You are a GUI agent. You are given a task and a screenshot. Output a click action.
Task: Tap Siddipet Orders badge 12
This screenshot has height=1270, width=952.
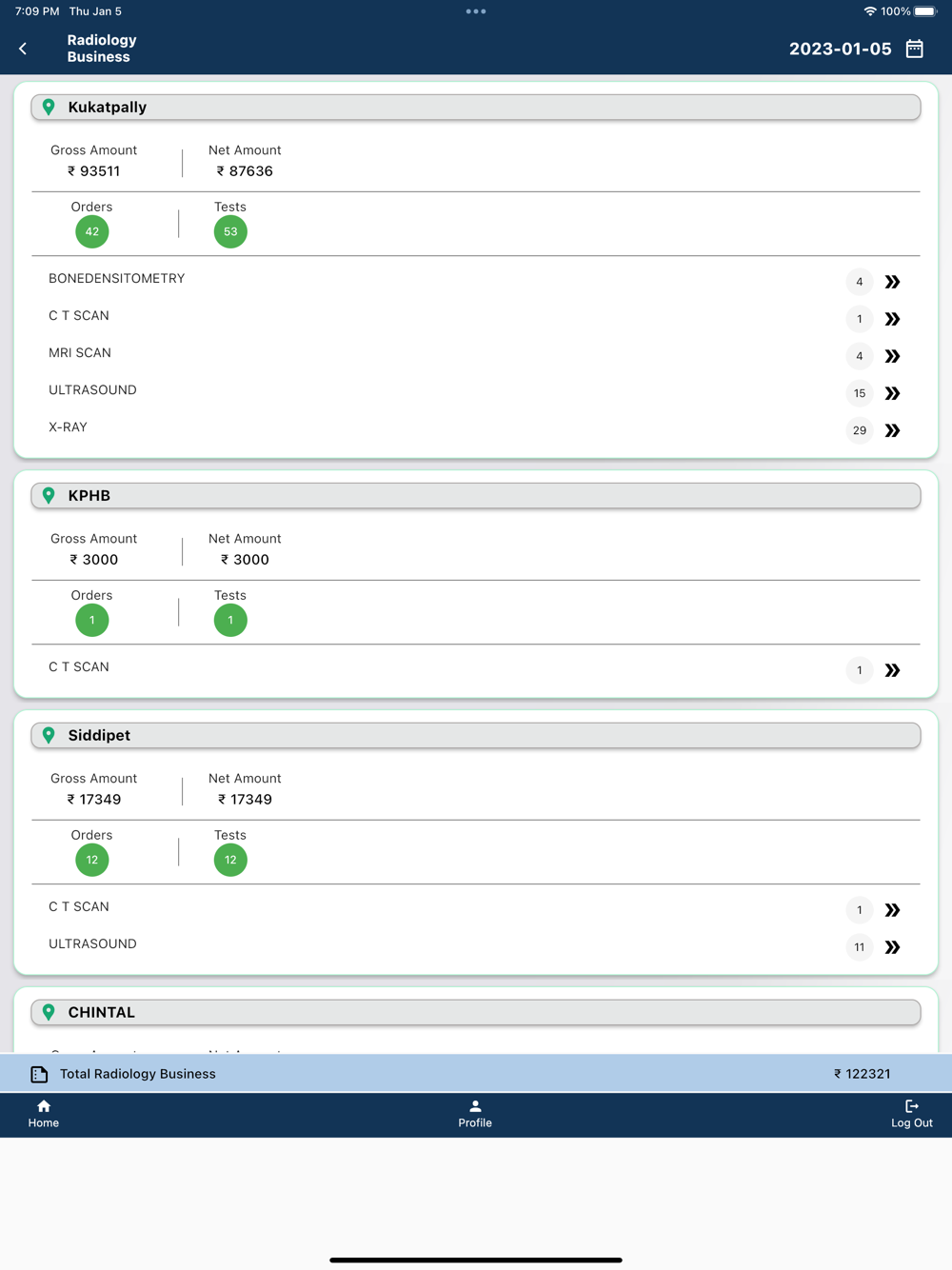[92, 860]
